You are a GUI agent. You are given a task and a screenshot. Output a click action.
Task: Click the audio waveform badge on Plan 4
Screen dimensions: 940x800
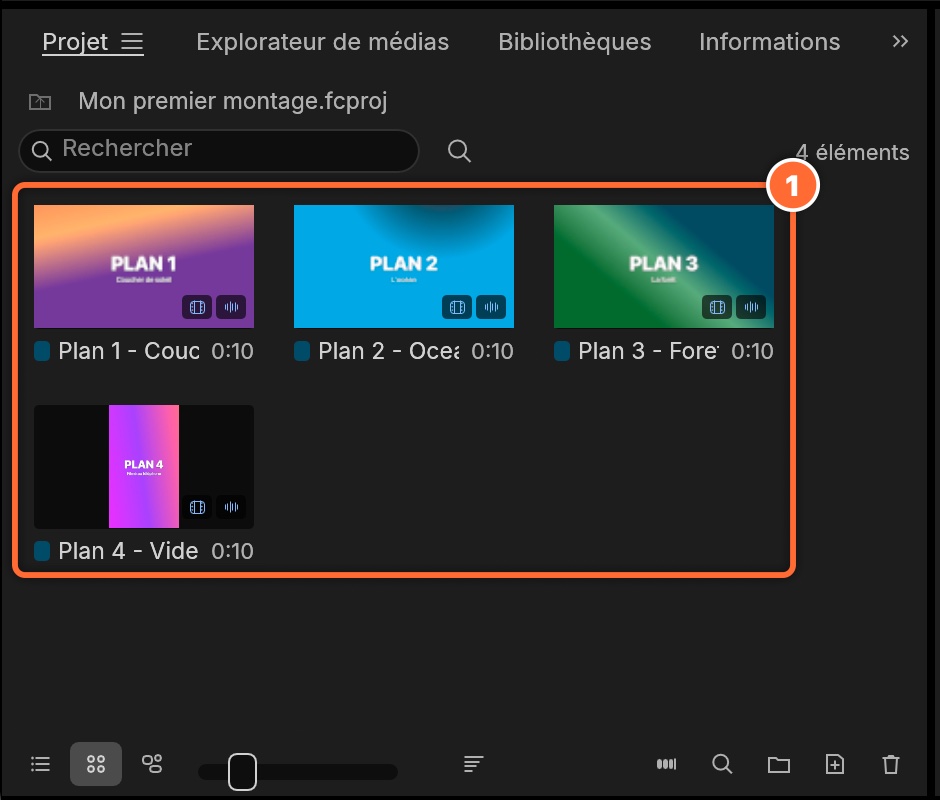[x=231, y=507]
